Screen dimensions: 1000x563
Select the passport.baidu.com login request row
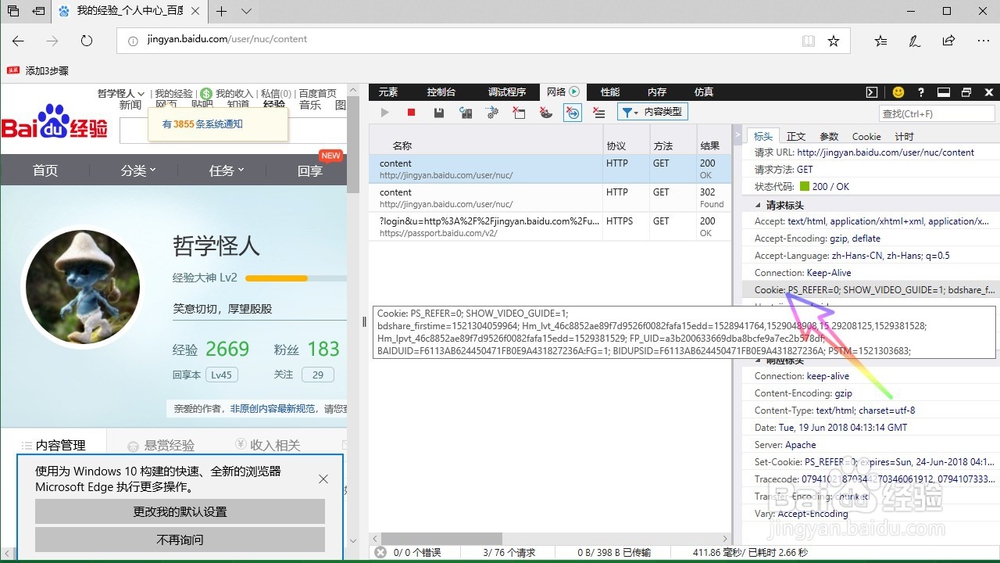(550, 226)
